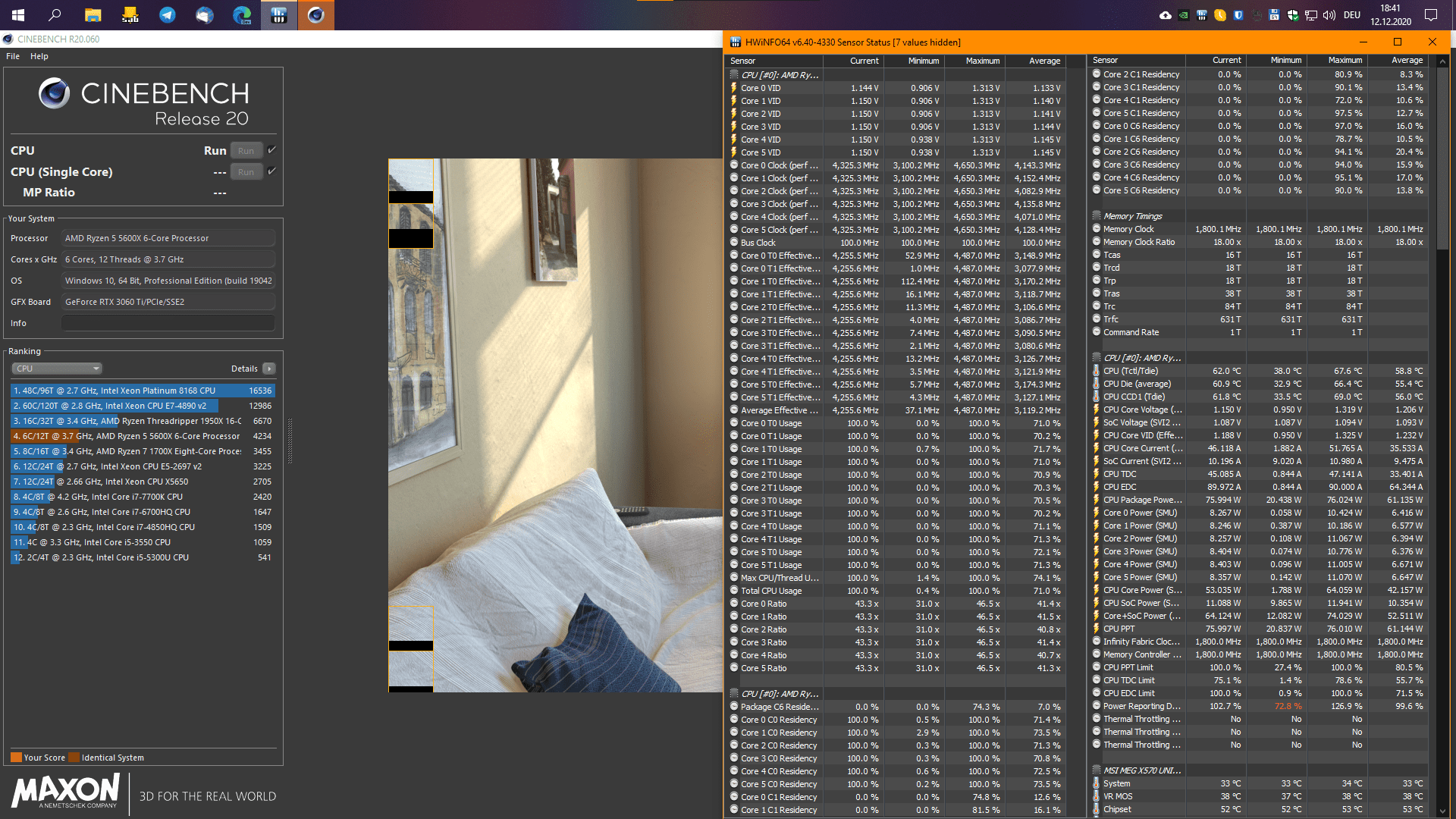Expand ranking Details arrow button

coord(268,369)
